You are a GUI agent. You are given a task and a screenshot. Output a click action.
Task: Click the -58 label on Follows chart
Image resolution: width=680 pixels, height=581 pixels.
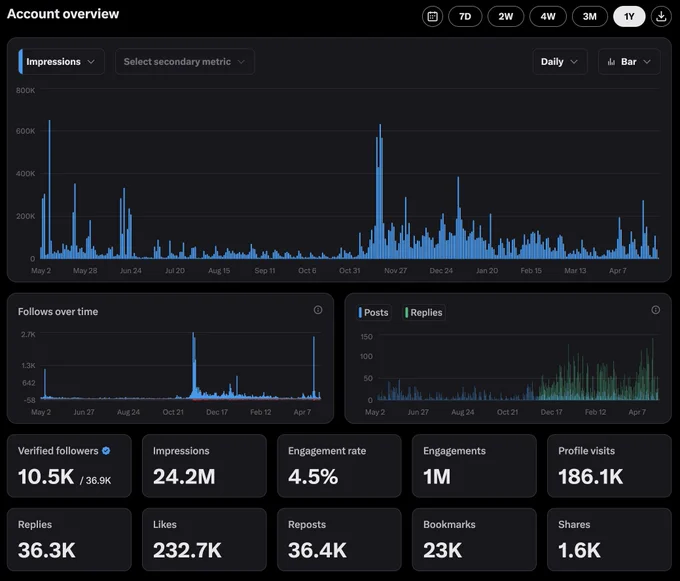tap(29, 400)
